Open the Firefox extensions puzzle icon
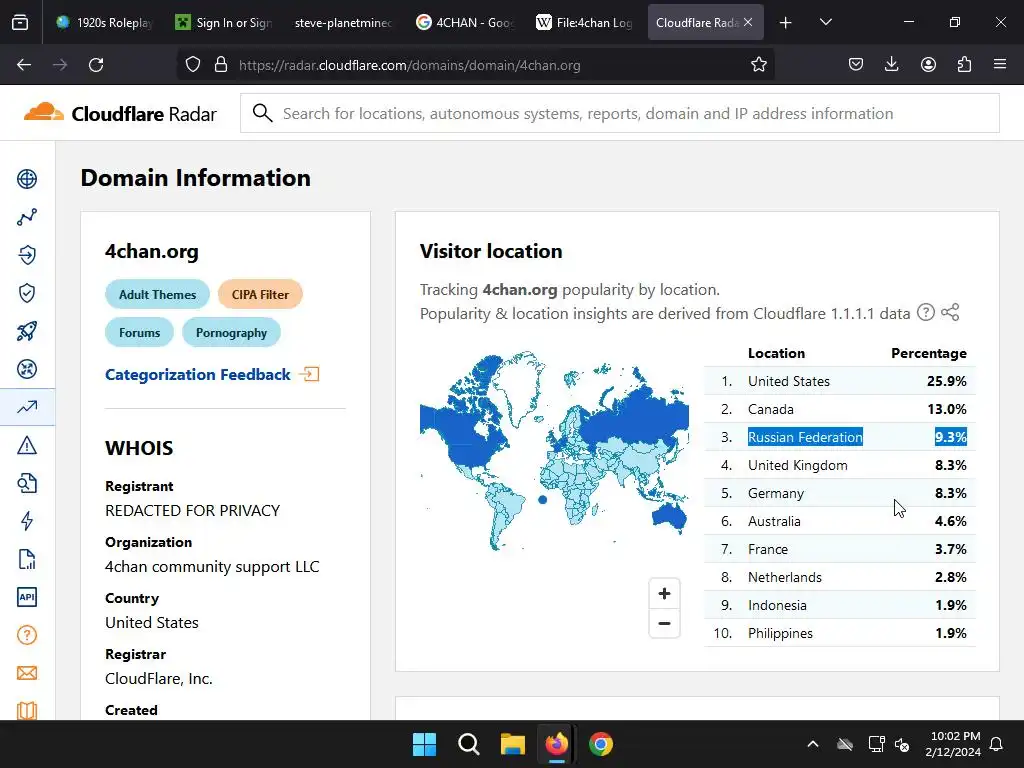 964,65
